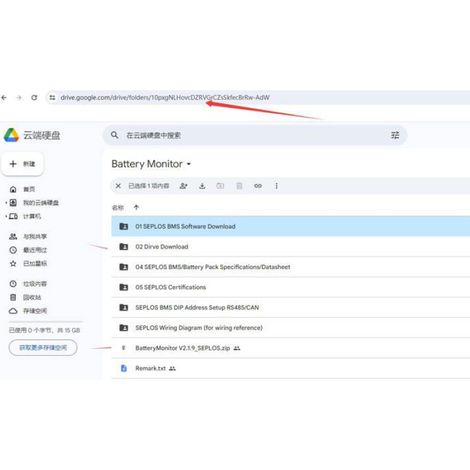Download the selected item using toolbar icon
The height and width of the screenshot is (470, 470).
[202, 186]
